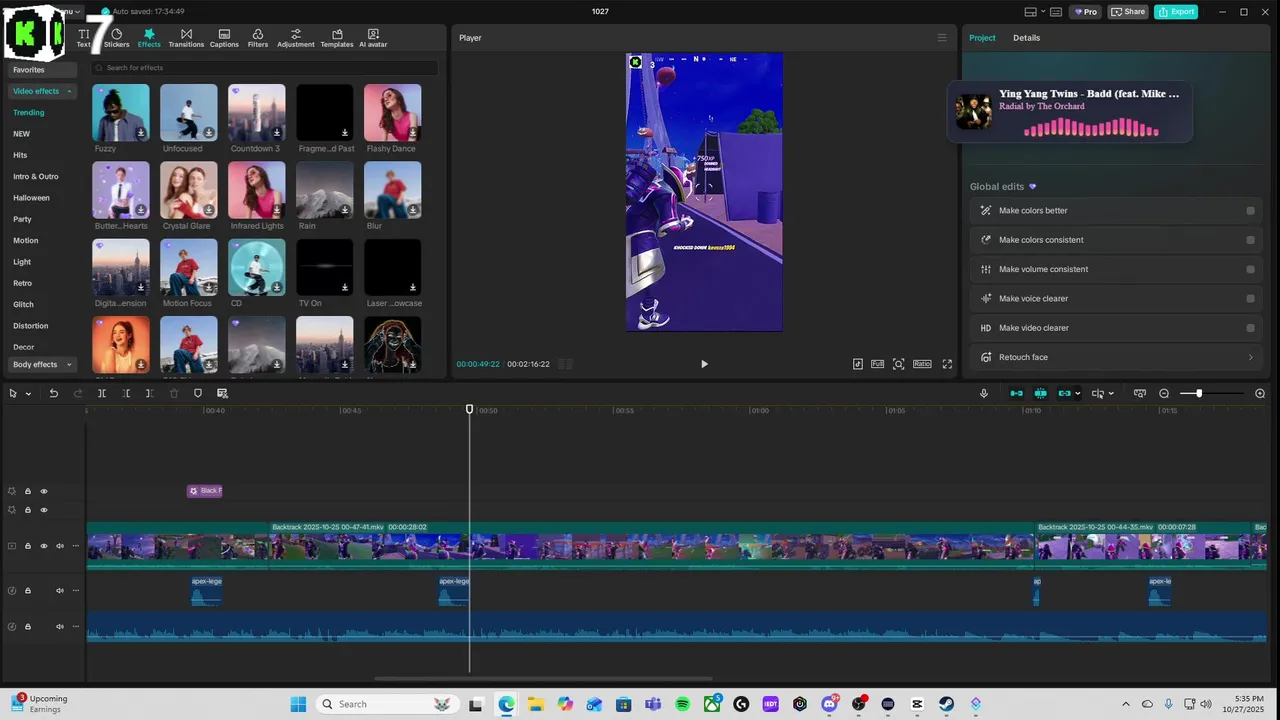Select the Black F effect clip
This screenshot has width=1280, height=720.
(205, 491)
